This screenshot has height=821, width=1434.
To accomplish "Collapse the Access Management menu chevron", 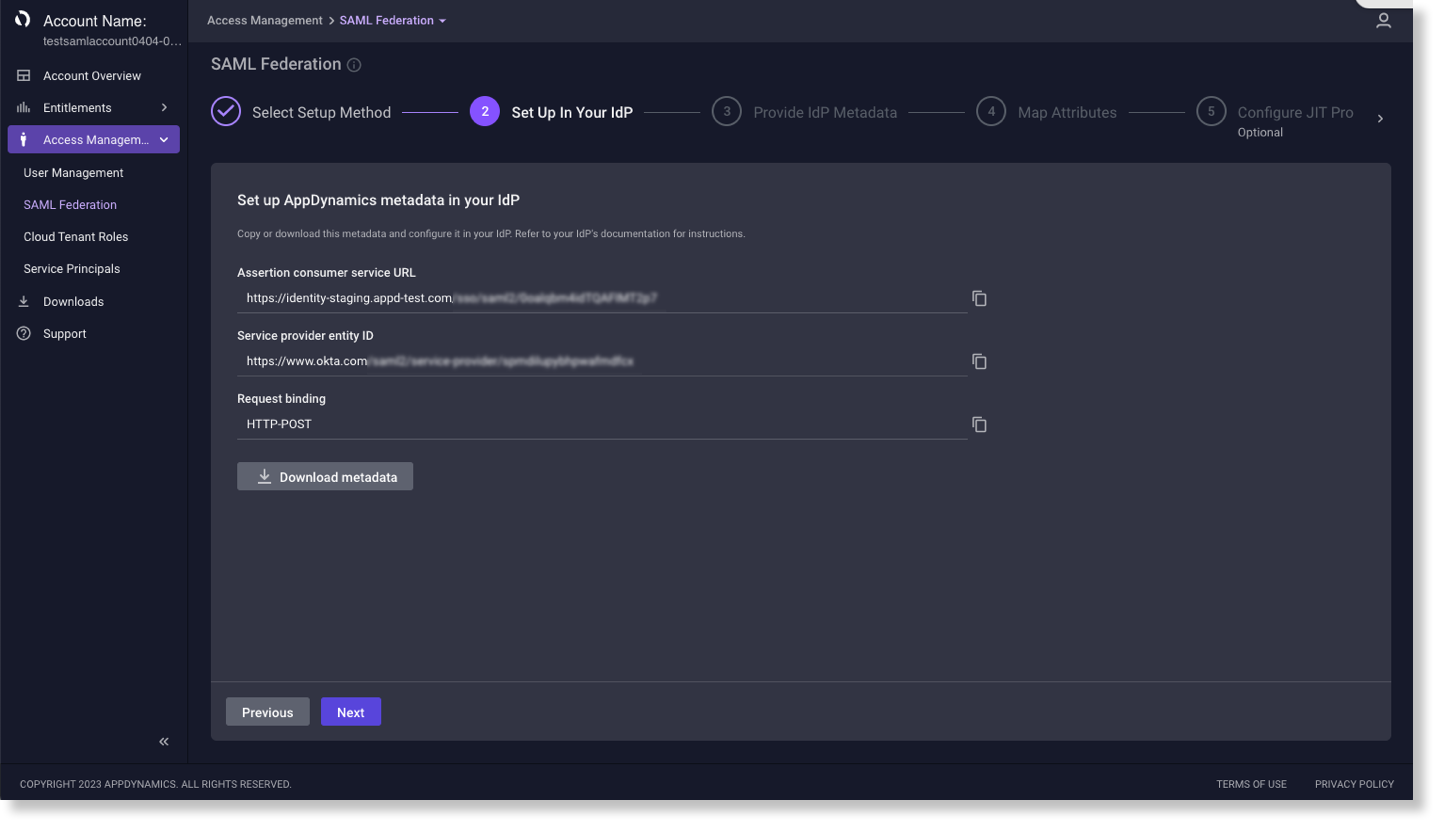I will (x=164, y=140).
